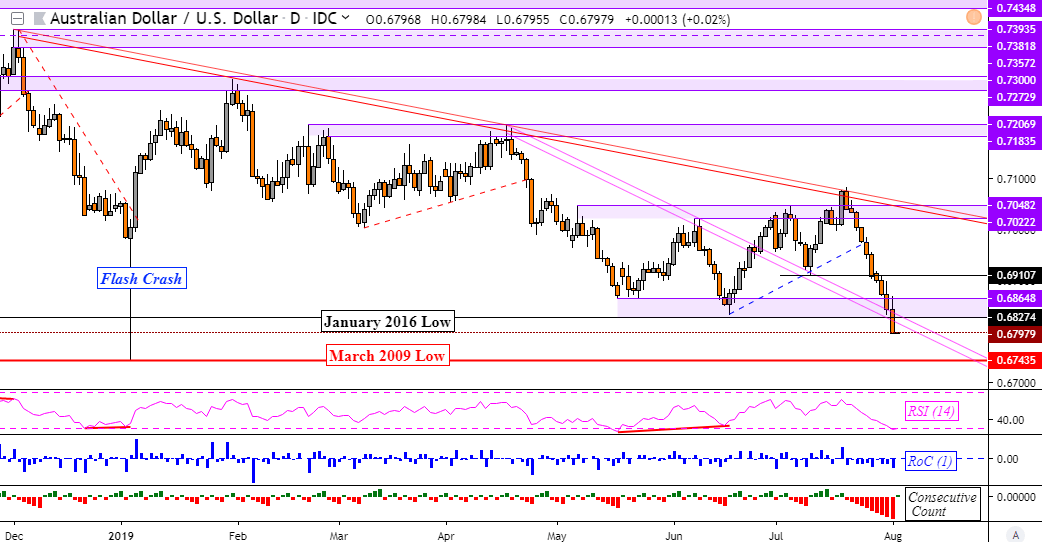Click the Mar date on the time axis
This screenshot has height=542, width=1042.
tap(339, 535)
